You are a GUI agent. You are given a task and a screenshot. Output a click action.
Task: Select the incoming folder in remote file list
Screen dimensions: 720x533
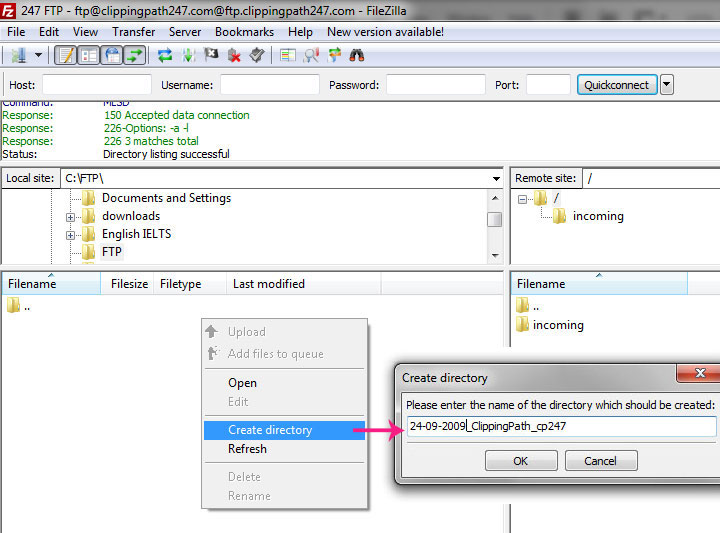pyautogui.click(x=550, y=325)
